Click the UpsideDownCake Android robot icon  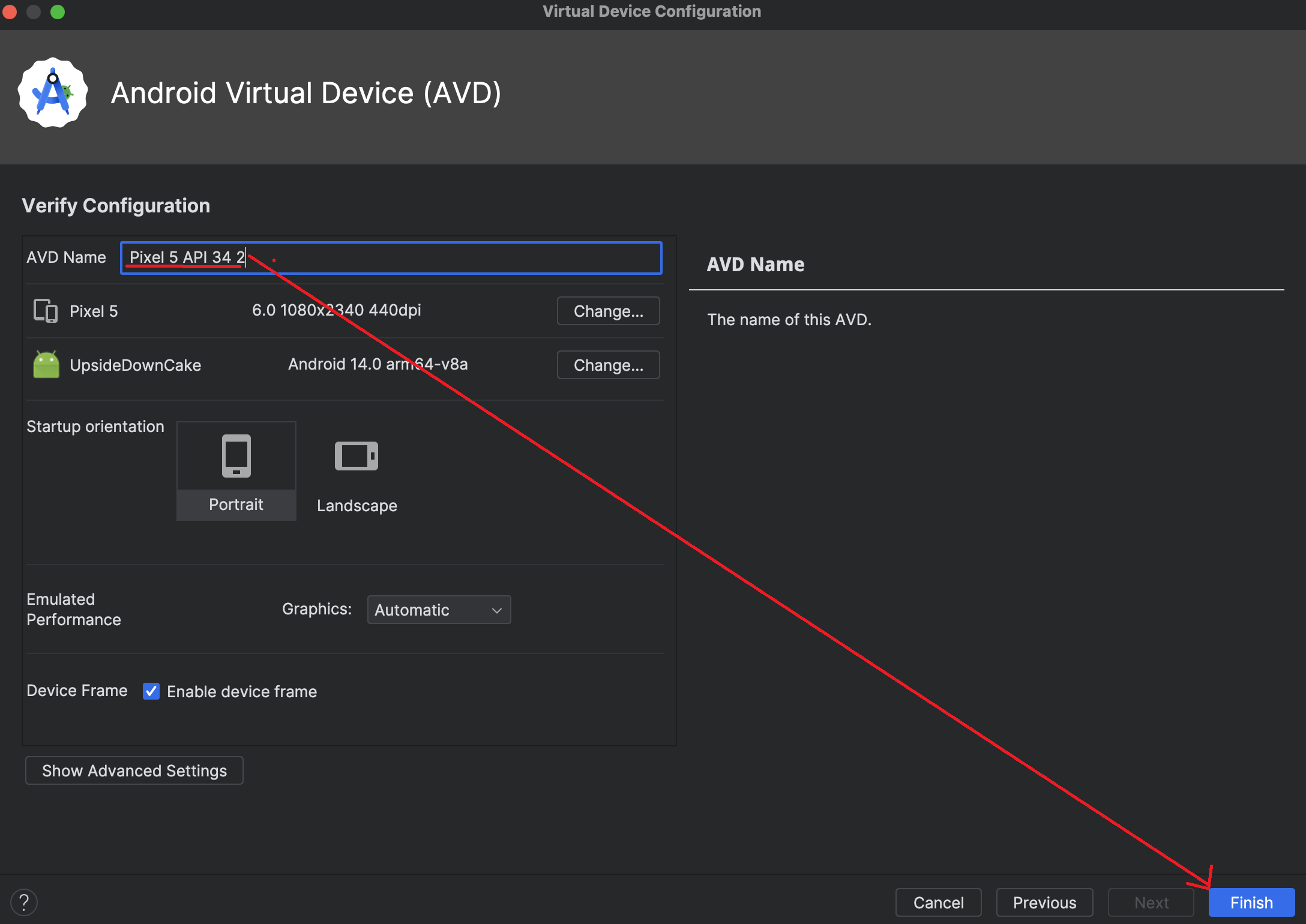coord(46,365)
